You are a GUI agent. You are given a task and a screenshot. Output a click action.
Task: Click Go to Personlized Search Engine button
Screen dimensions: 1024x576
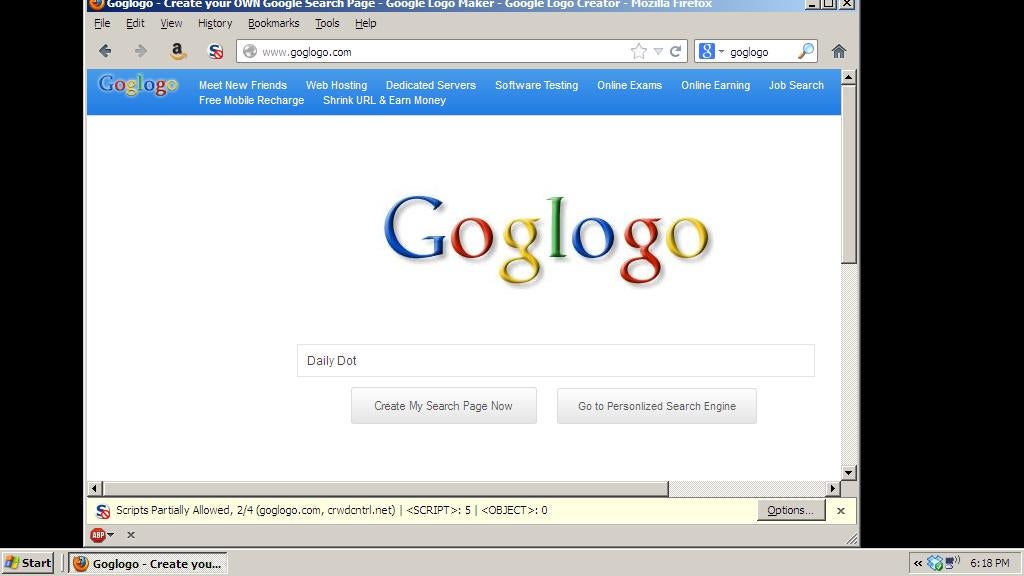coord(657,406)
